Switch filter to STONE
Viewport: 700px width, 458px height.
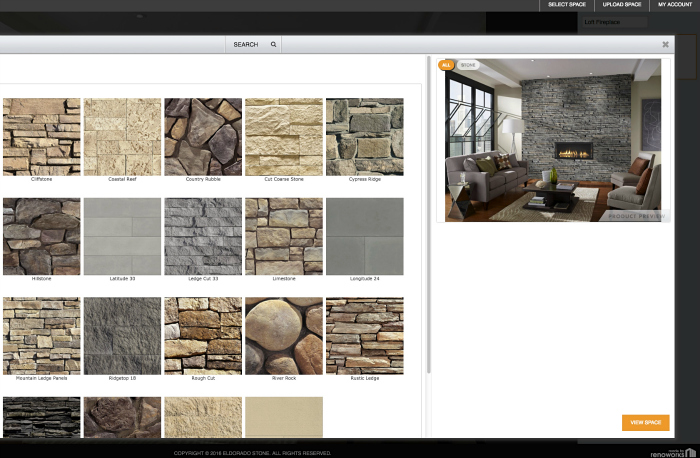coord(468,65)
